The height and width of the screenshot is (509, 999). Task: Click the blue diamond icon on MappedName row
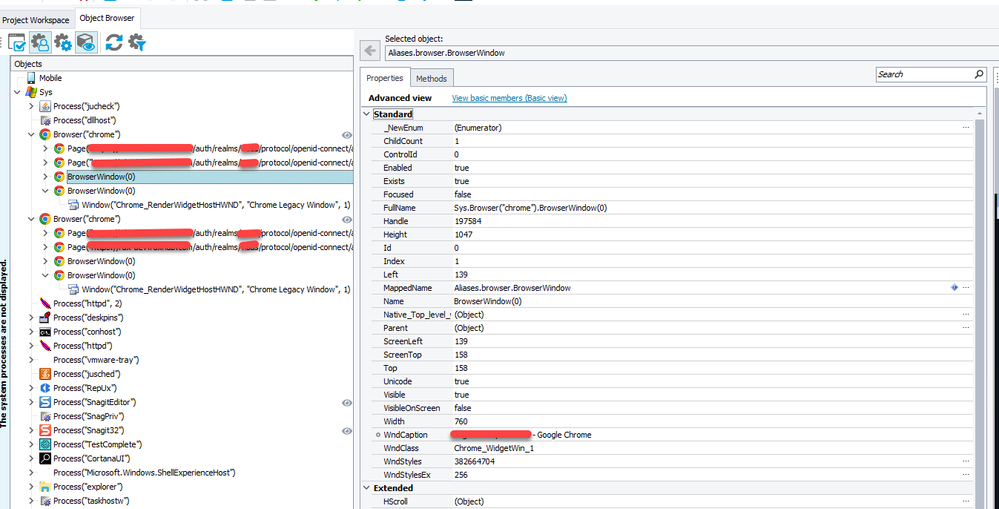pyautogui.click(x=954, y=288)
